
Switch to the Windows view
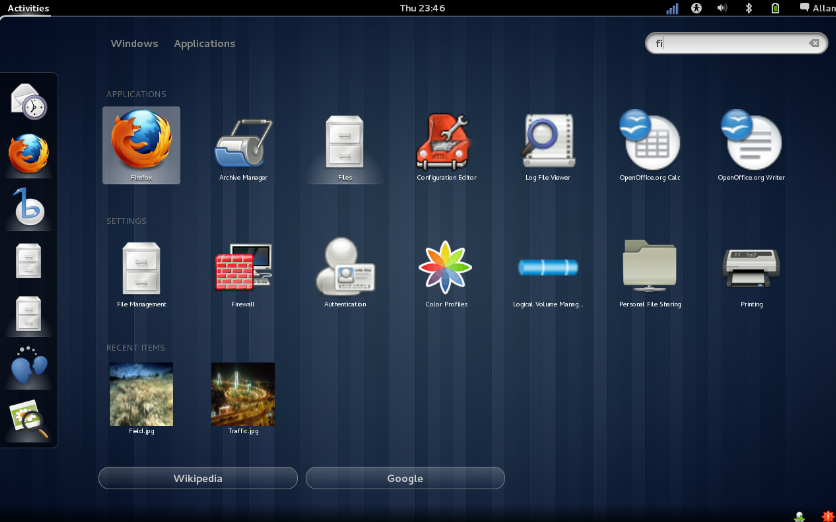[134, 44]
